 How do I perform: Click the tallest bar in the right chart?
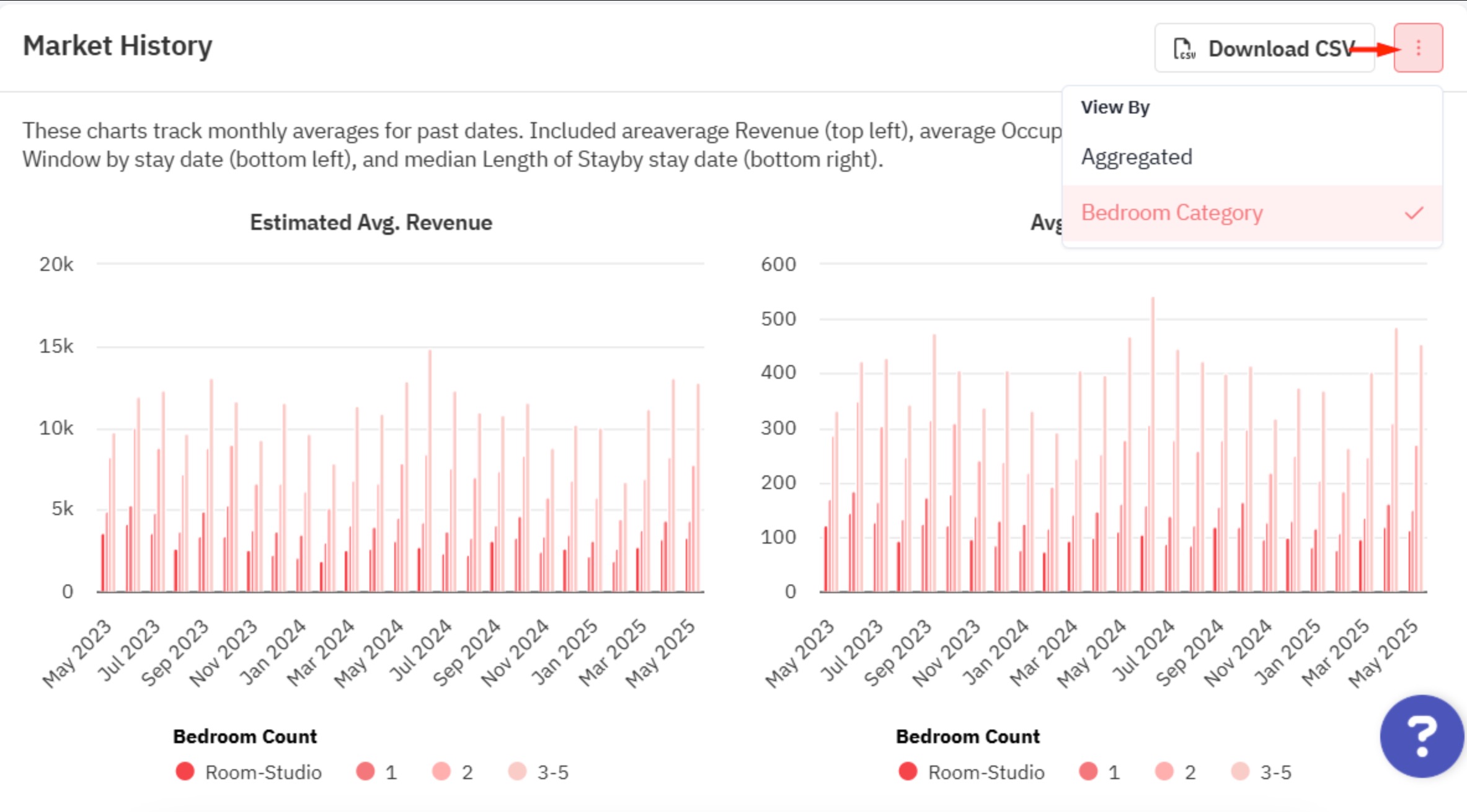[1153, 444]
